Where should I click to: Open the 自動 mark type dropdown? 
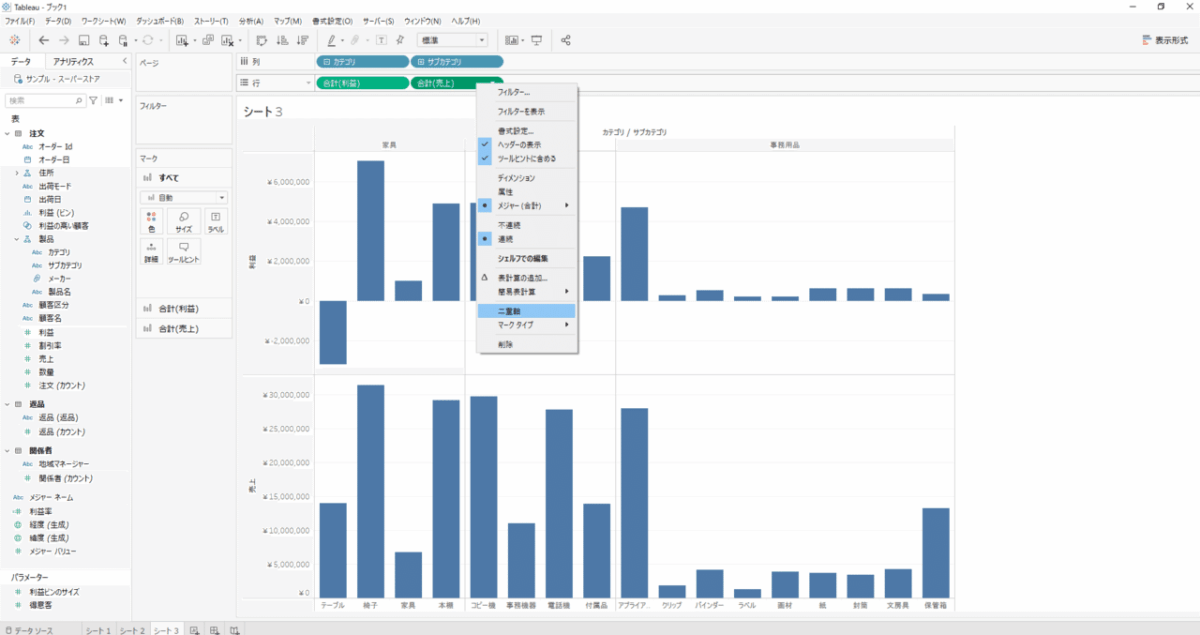[184, 198]
